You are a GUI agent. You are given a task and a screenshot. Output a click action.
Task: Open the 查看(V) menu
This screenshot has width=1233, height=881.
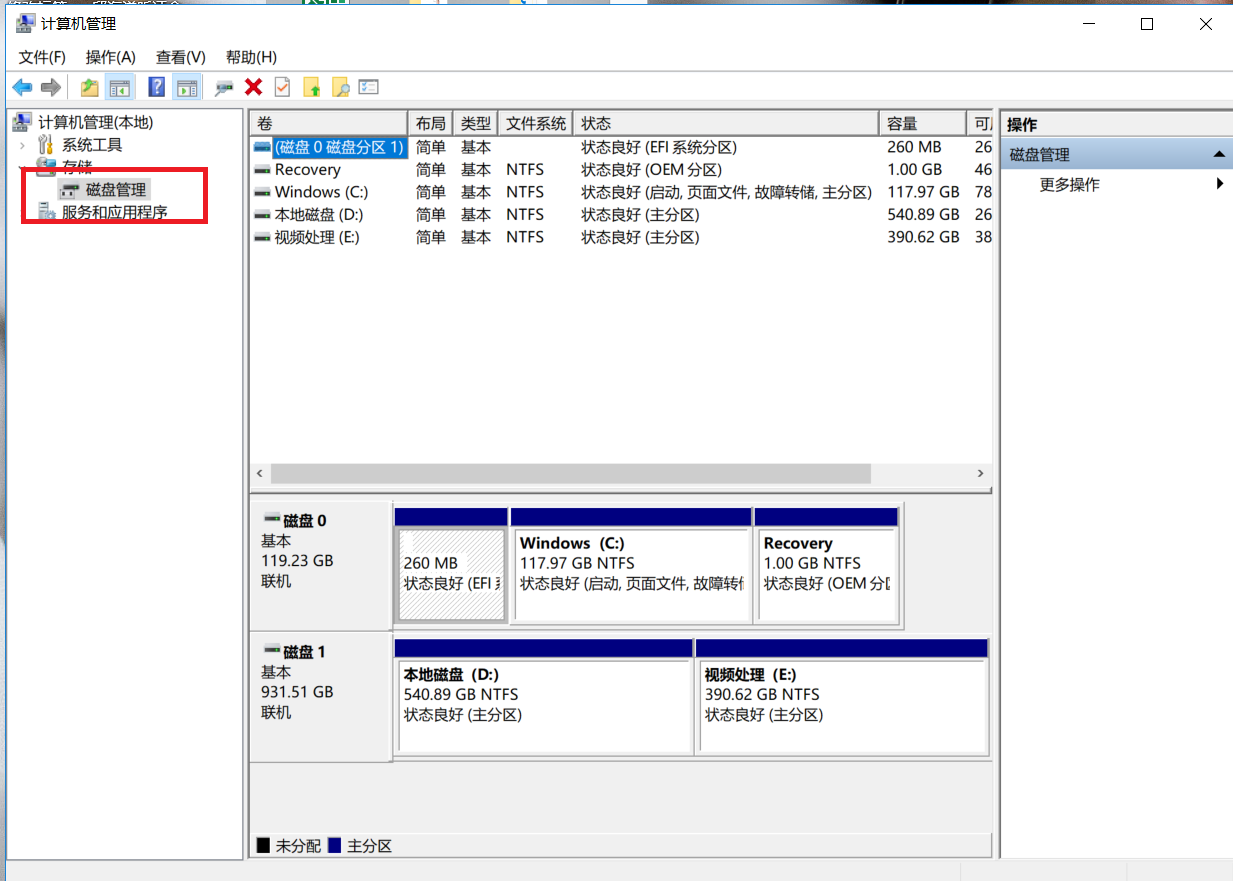[x=180, y=57]
